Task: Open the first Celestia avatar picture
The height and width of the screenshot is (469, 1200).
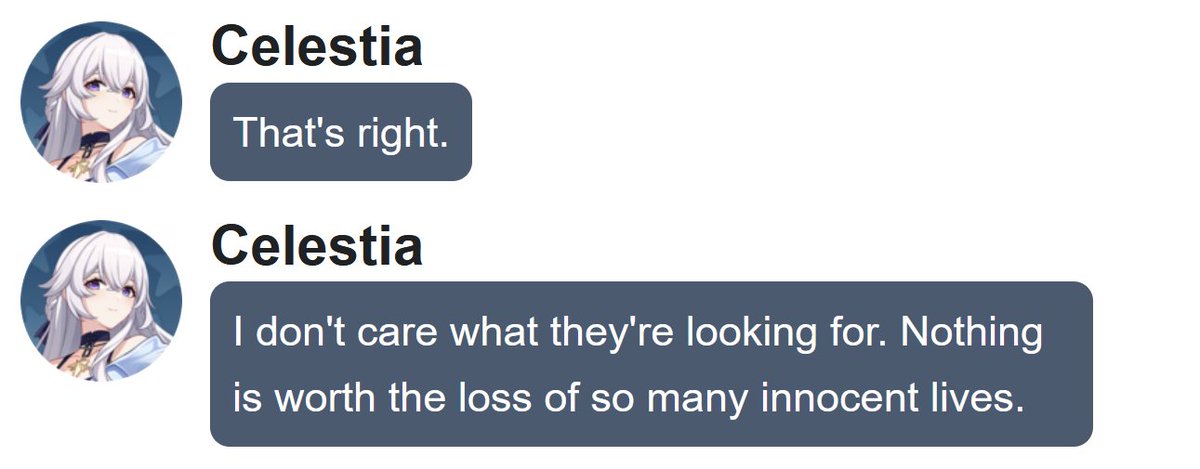Action: [x=101, y=102]
